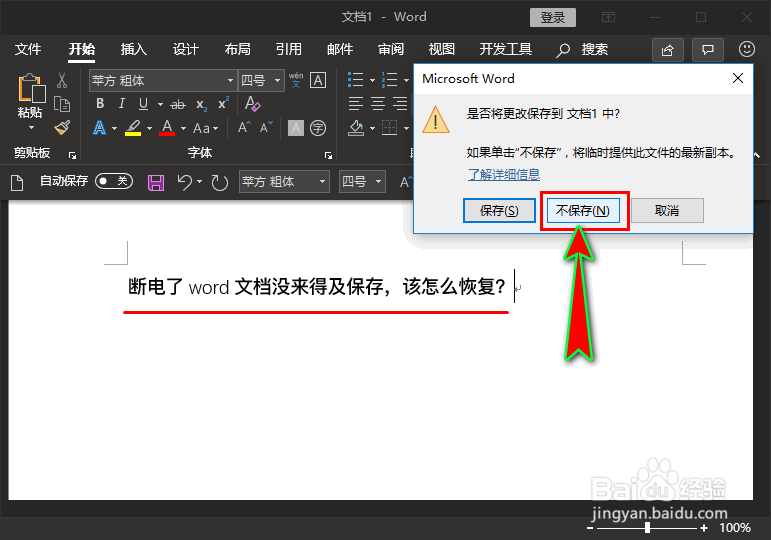Open text effects dropdown arrow
771x540 pixels.
coord(115,129)
